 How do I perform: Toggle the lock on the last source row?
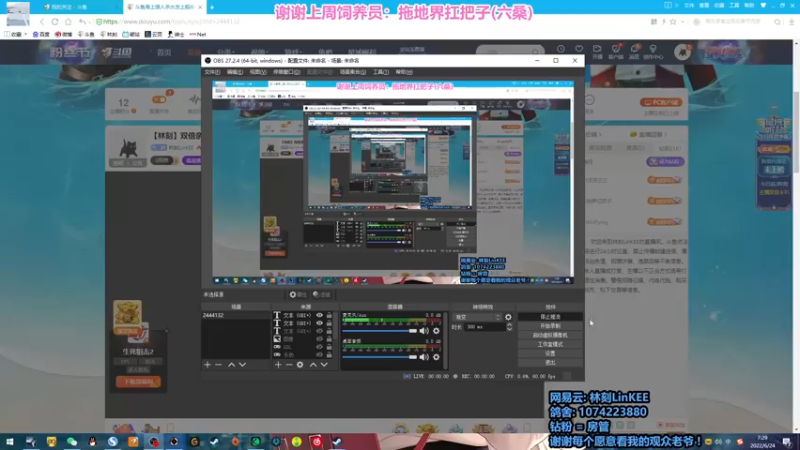coord(329,355)
